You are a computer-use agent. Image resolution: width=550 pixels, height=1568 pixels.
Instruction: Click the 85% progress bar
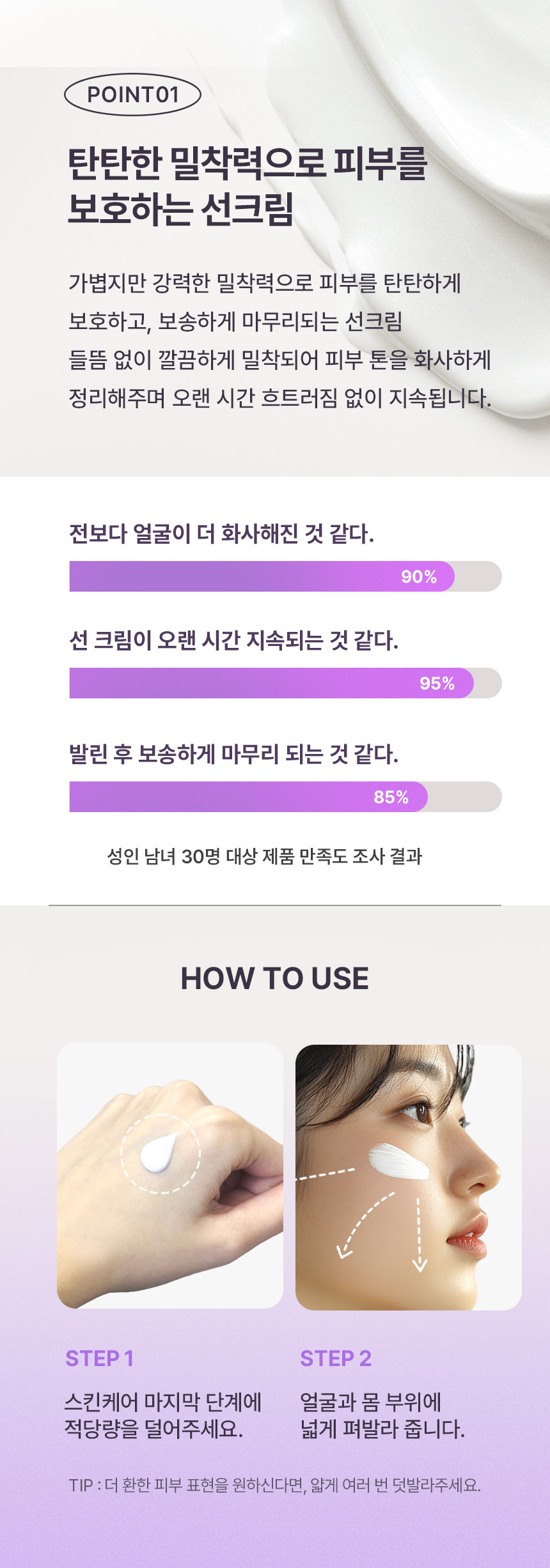click(x=285, y=797)
